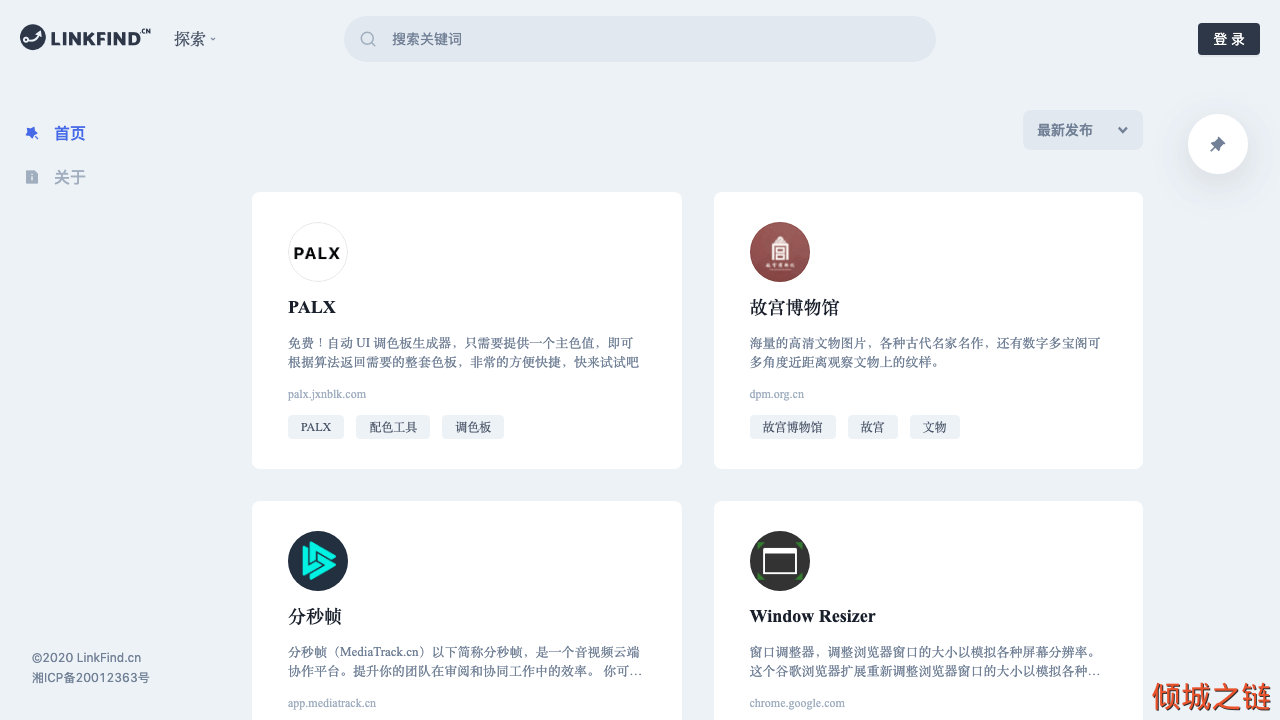
Task: Click the PALX description text
Action: [x=464, y=352]
